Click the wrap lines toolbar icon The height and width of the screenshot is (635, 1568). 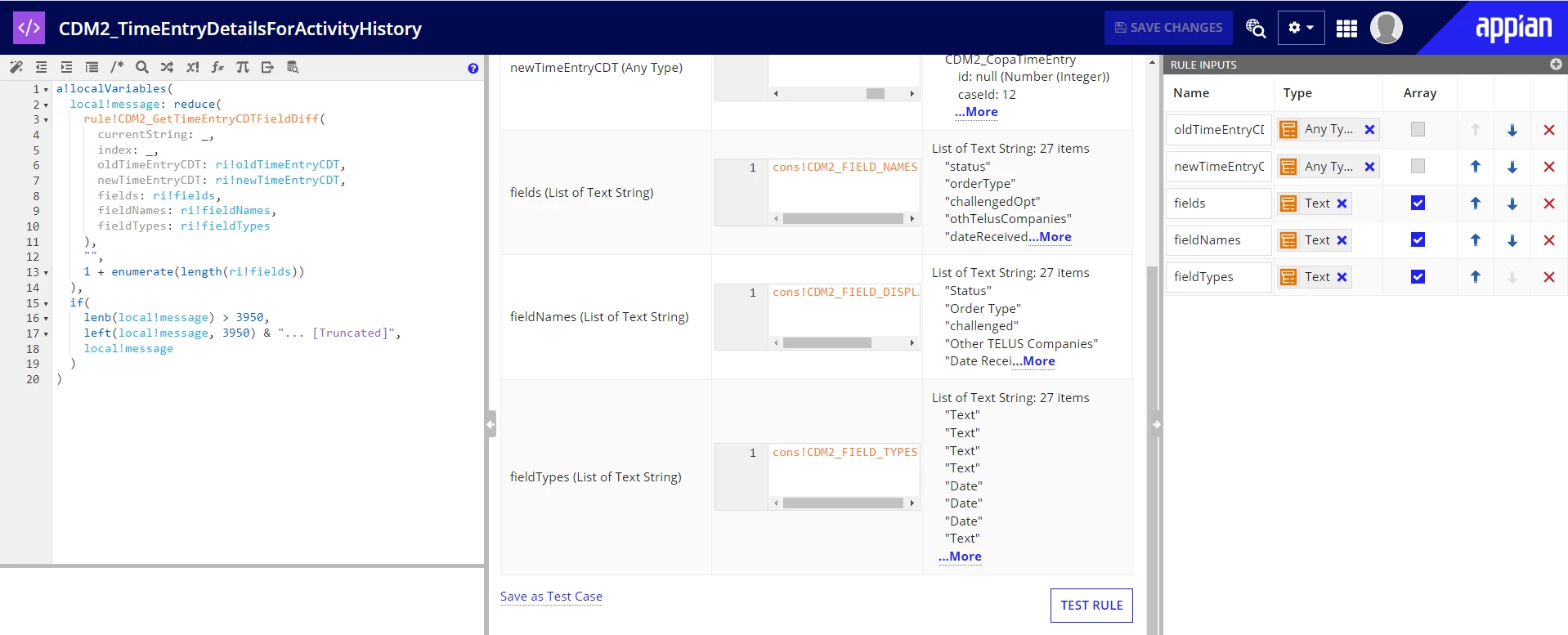[x=92, y=67]
